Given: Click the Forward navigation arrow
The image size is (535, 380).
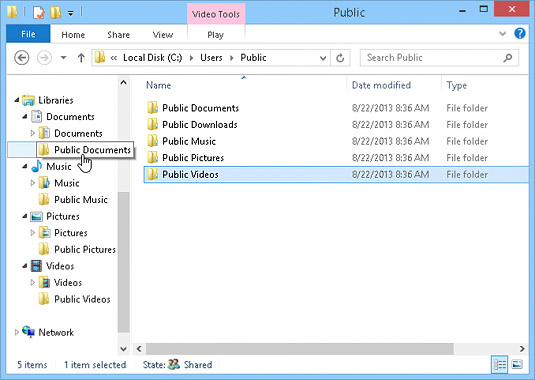Looking at the screenshot, I should [x=44, y=58].
